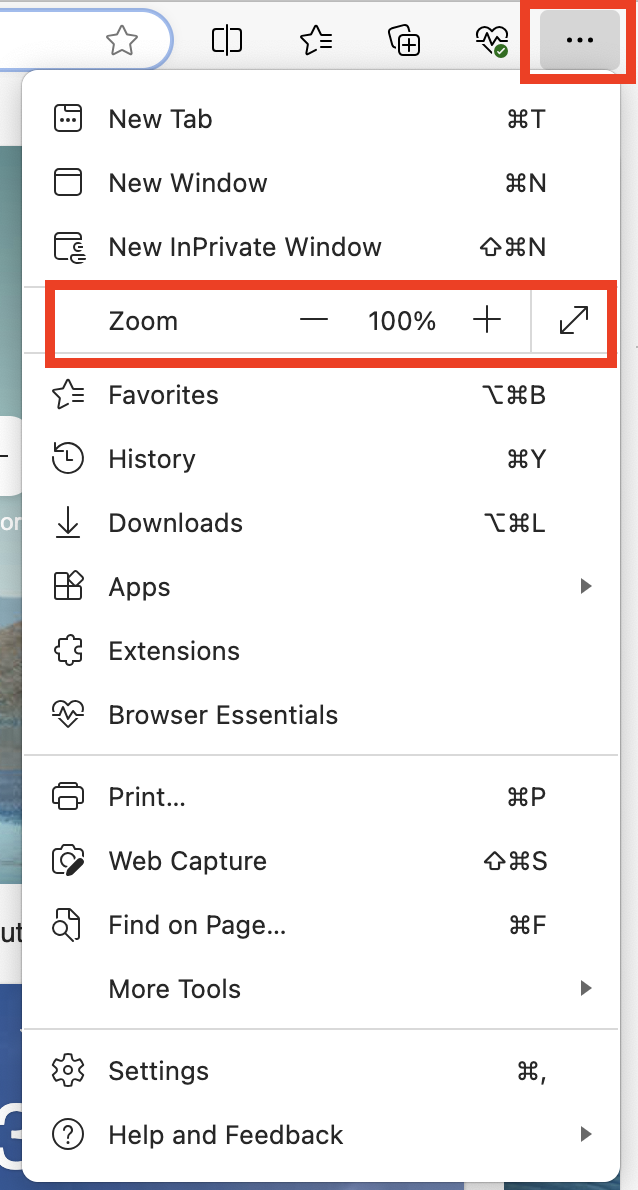
Task: Click the 100% zoom level label
Action: [401, 320]
